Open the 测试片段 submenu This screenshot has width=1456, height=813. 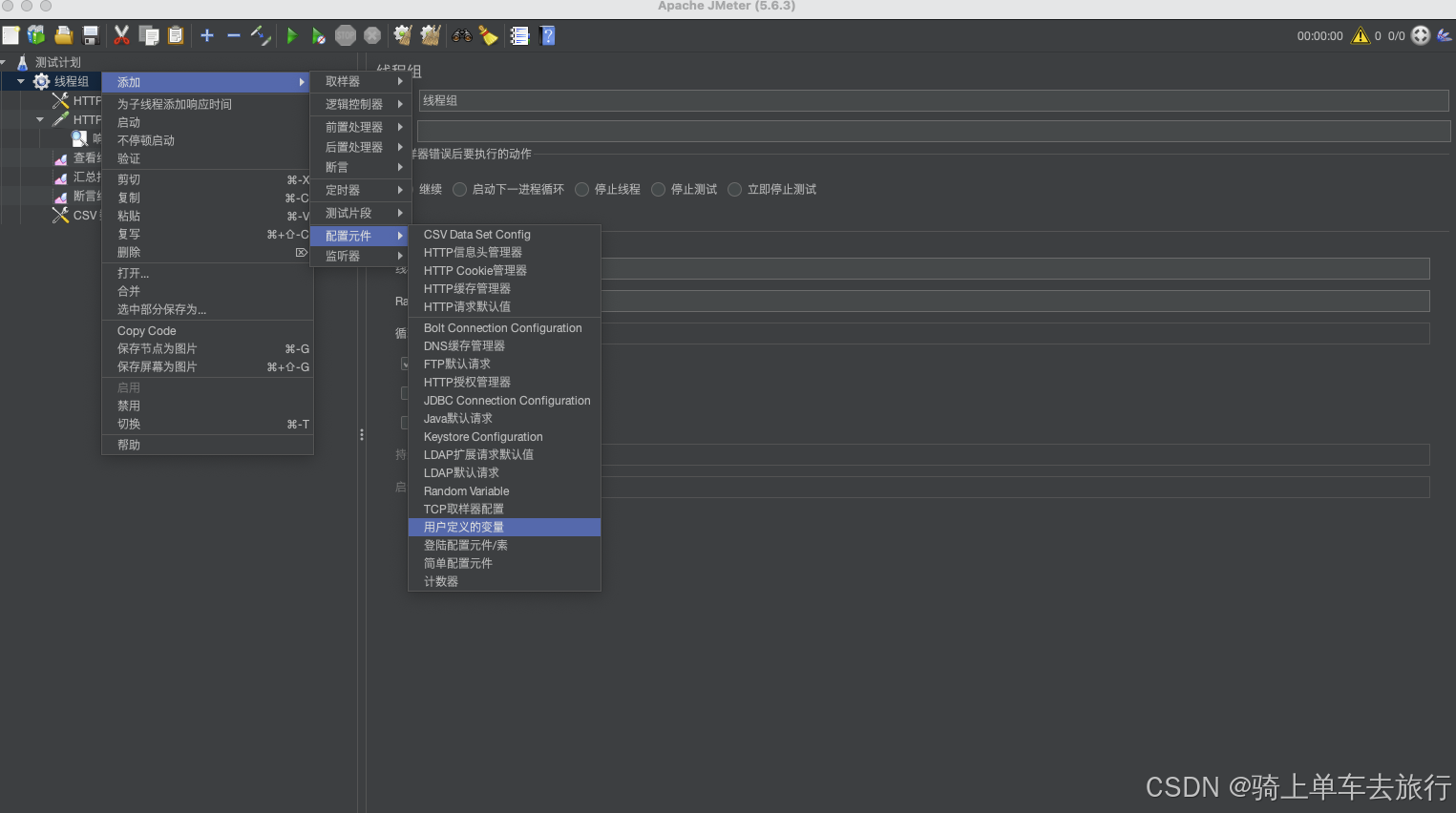point(361,213)
